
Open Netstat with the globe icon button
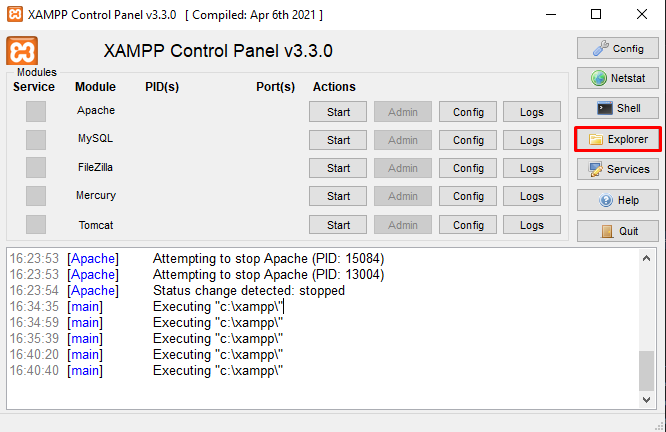coord(618,78)
